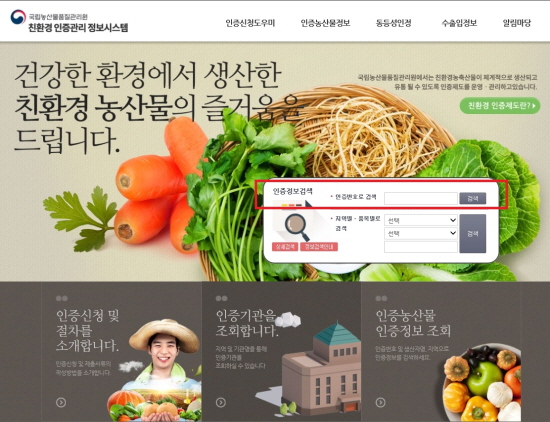The image size is (550, 422).
Task: Open the arrow icon under 인증농산물 인증정보 조회 card
Action: click(x=380, y=402)
